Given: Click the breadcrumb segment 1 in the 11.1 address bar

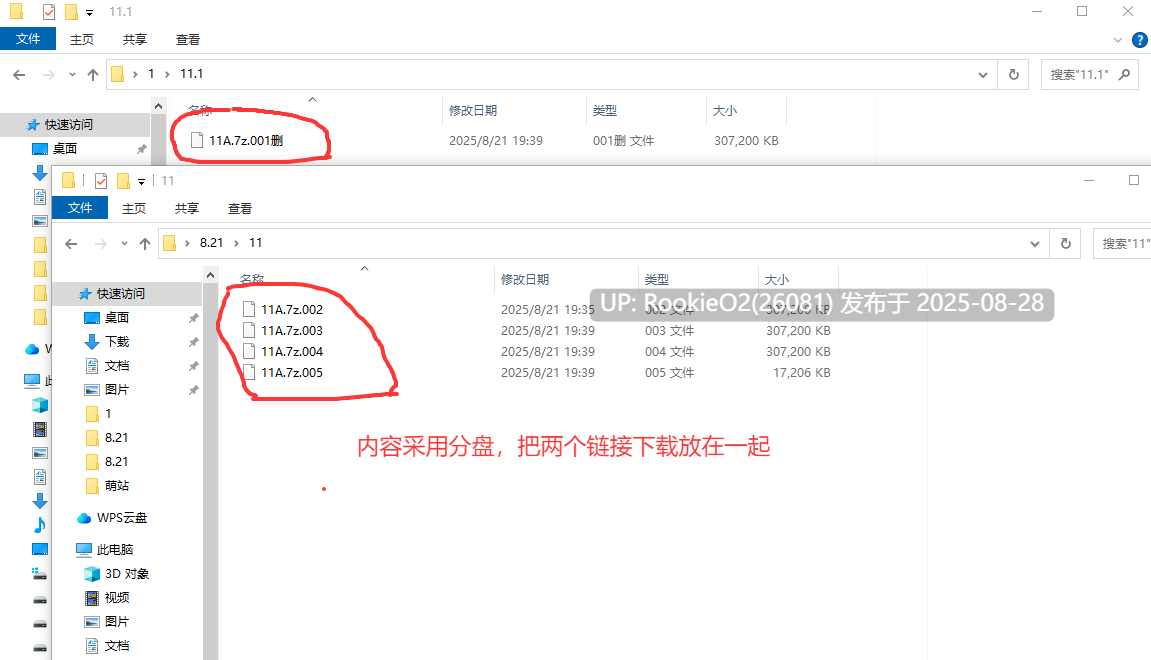Looking at the screenshot, I should tap(151, 74).
